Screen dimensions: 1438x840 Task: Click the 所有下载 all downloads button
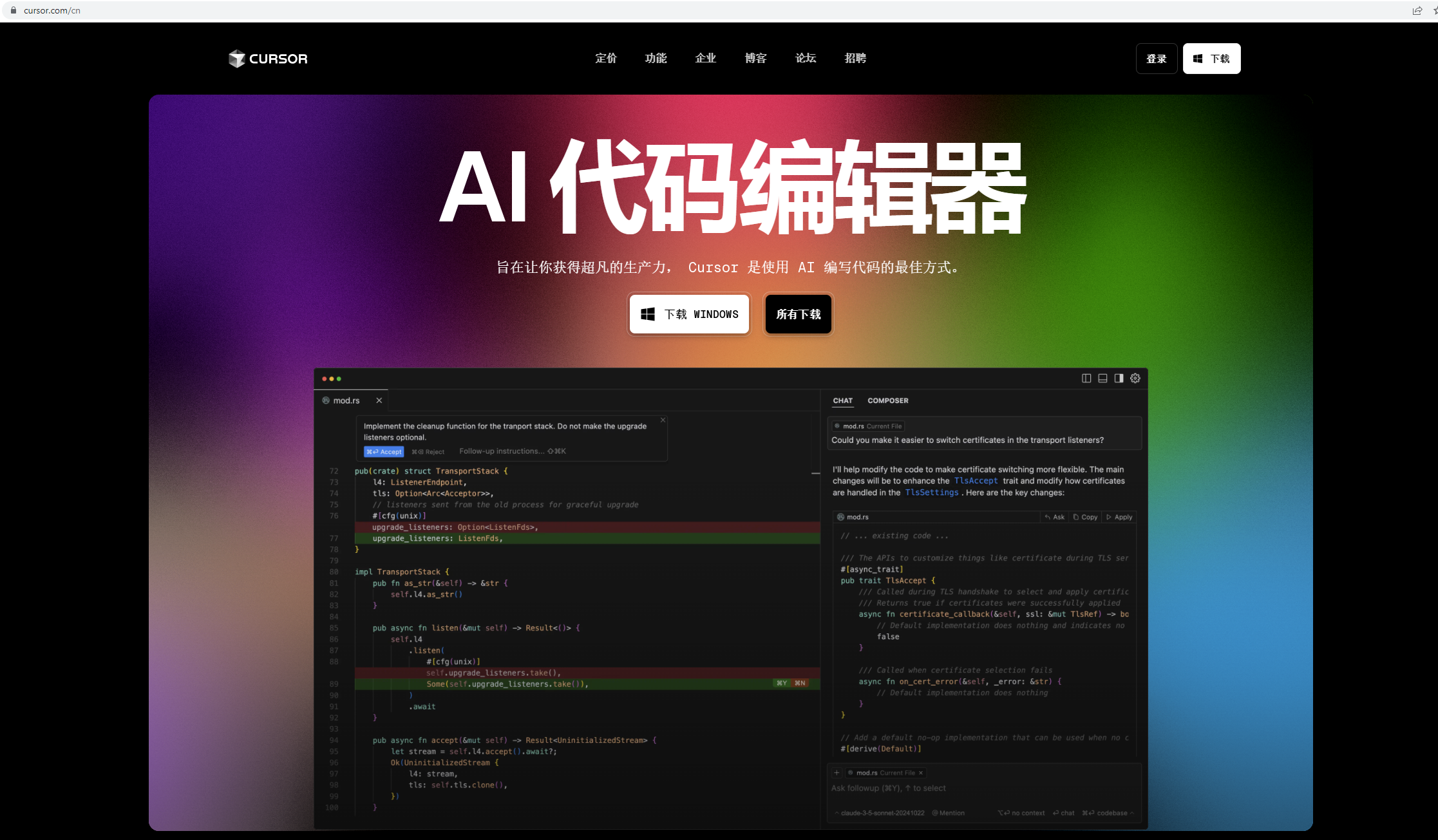point(799,314)
